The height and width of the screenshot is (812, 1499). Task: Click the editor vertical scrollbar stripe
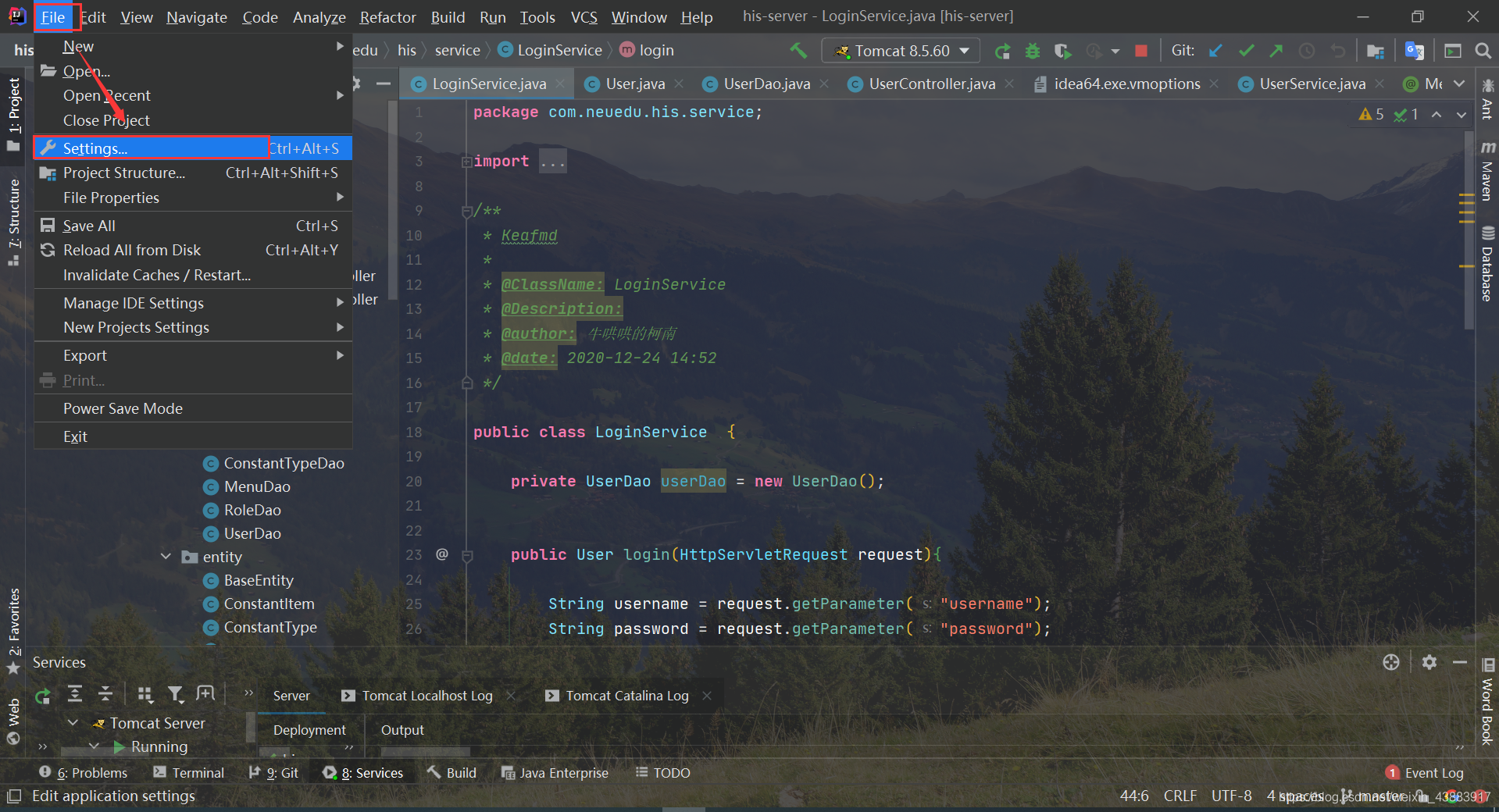tap(1468, 375)
